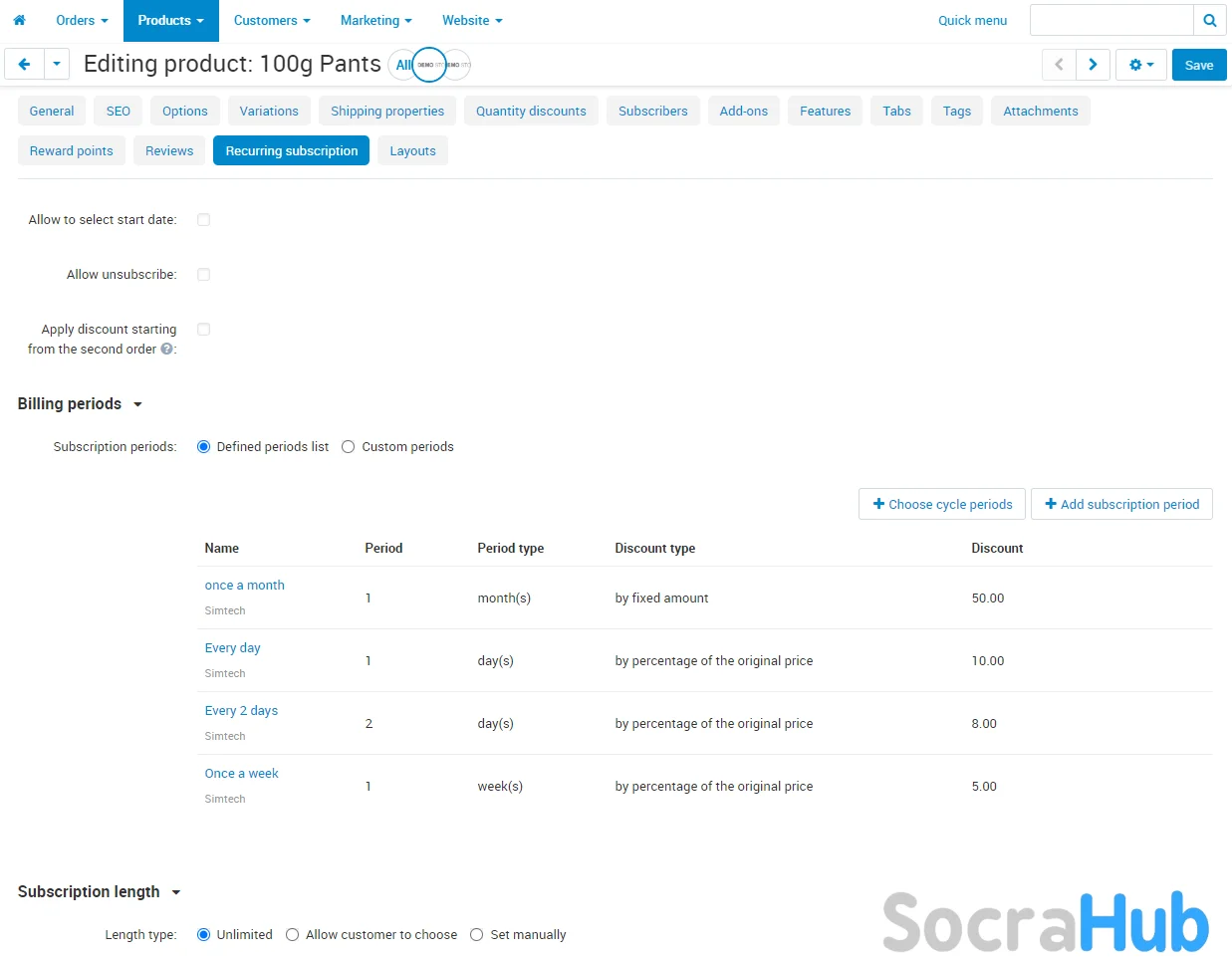Go to the next product with right chevron
1232x957 pixels.
tap(1093, 65)
